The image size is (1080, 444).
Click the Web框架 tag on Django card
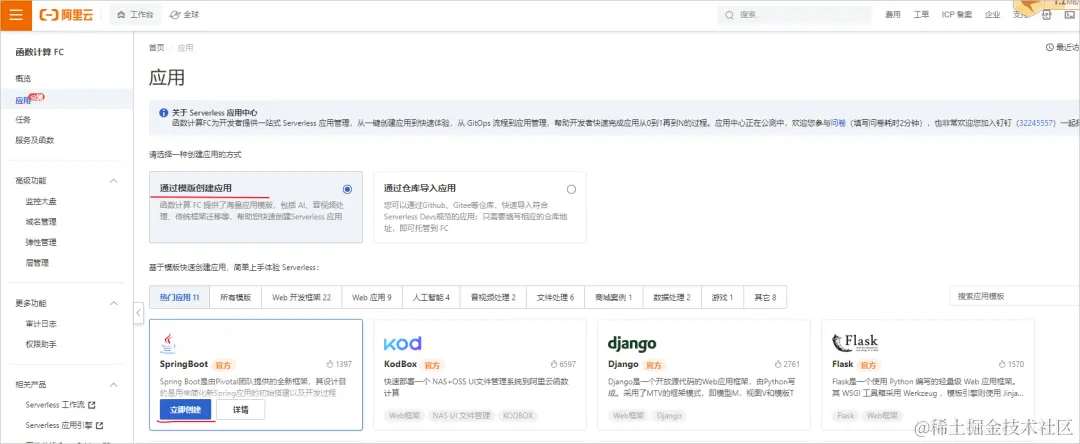tap(627, 416)
